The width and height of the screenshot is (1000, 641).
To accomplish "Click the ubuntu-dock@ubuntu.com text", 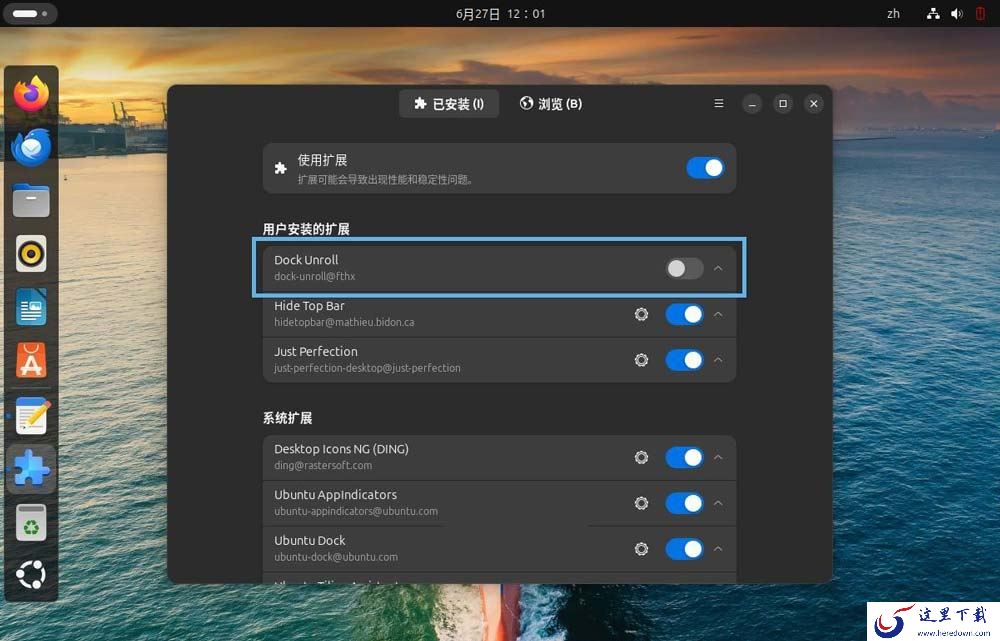I will [x=336, y=557].
